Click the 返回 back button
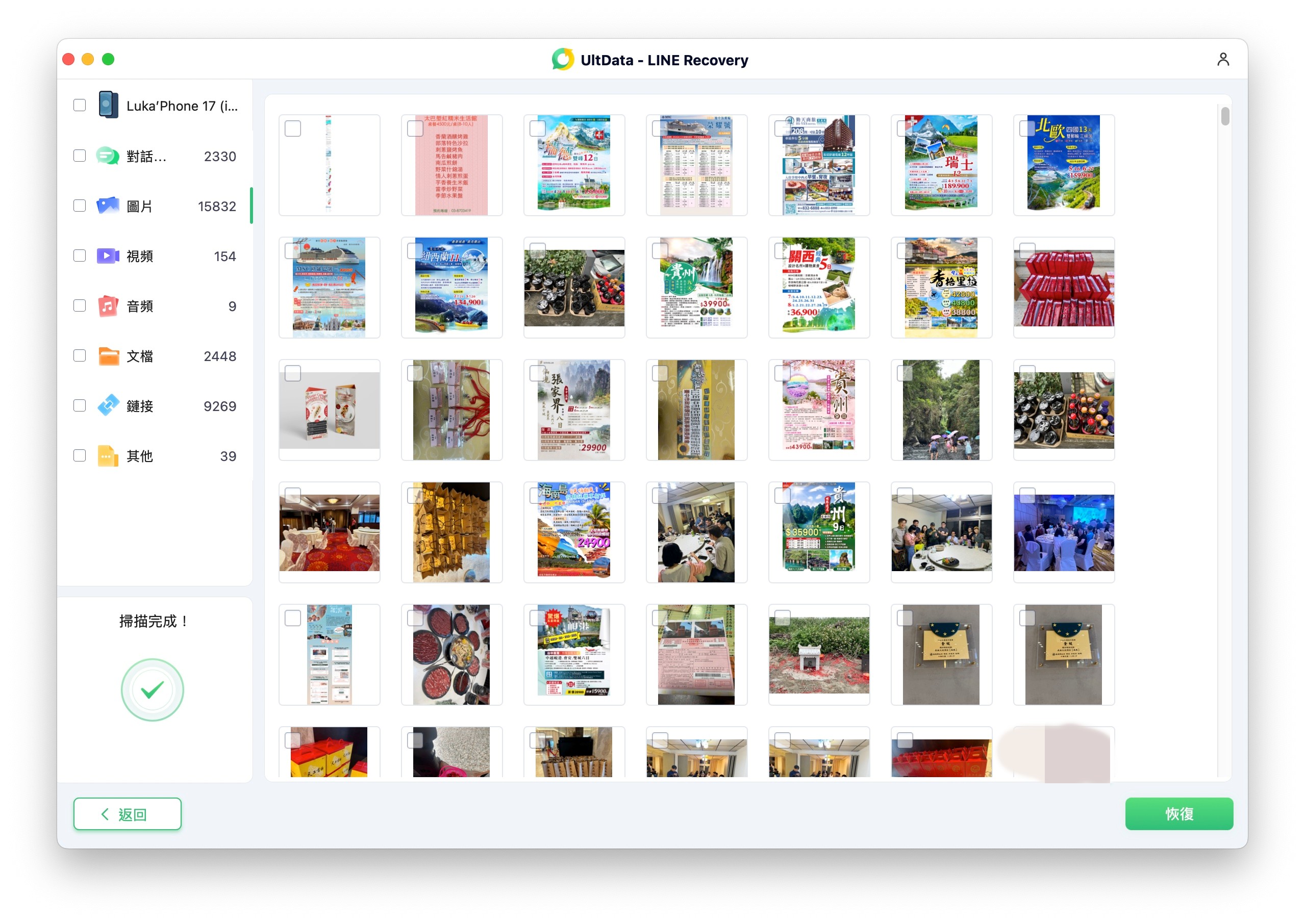 (x=127, y=814)
